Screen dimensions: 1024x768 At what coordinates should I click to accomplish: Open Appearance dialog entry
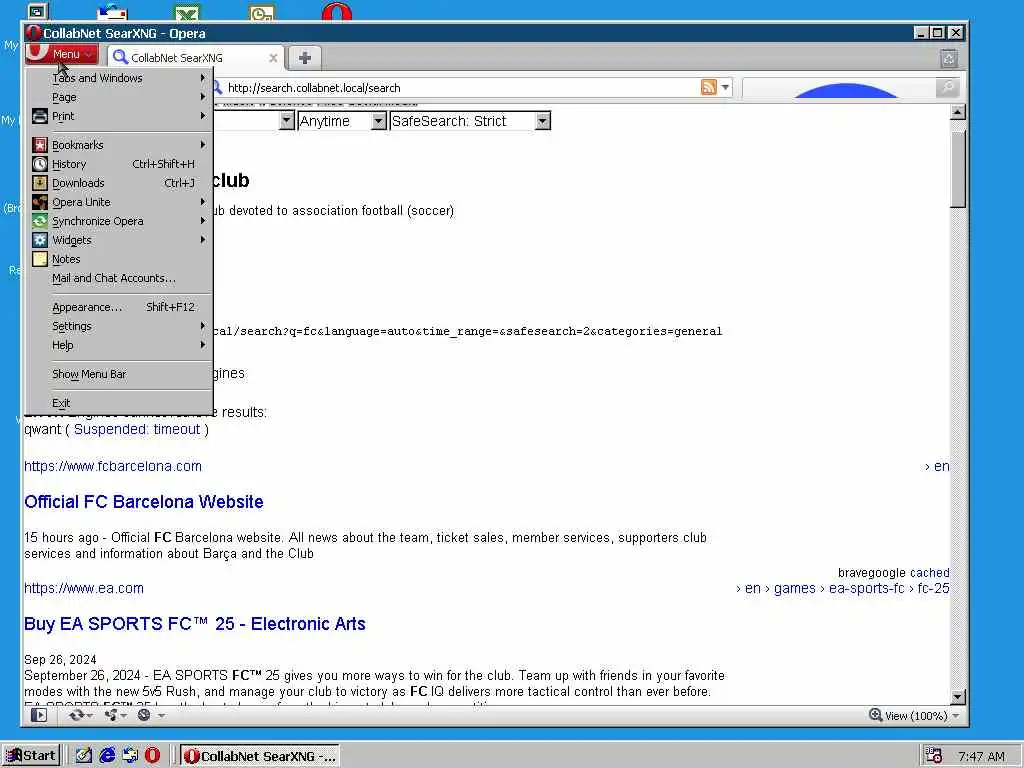pos(120,306)
